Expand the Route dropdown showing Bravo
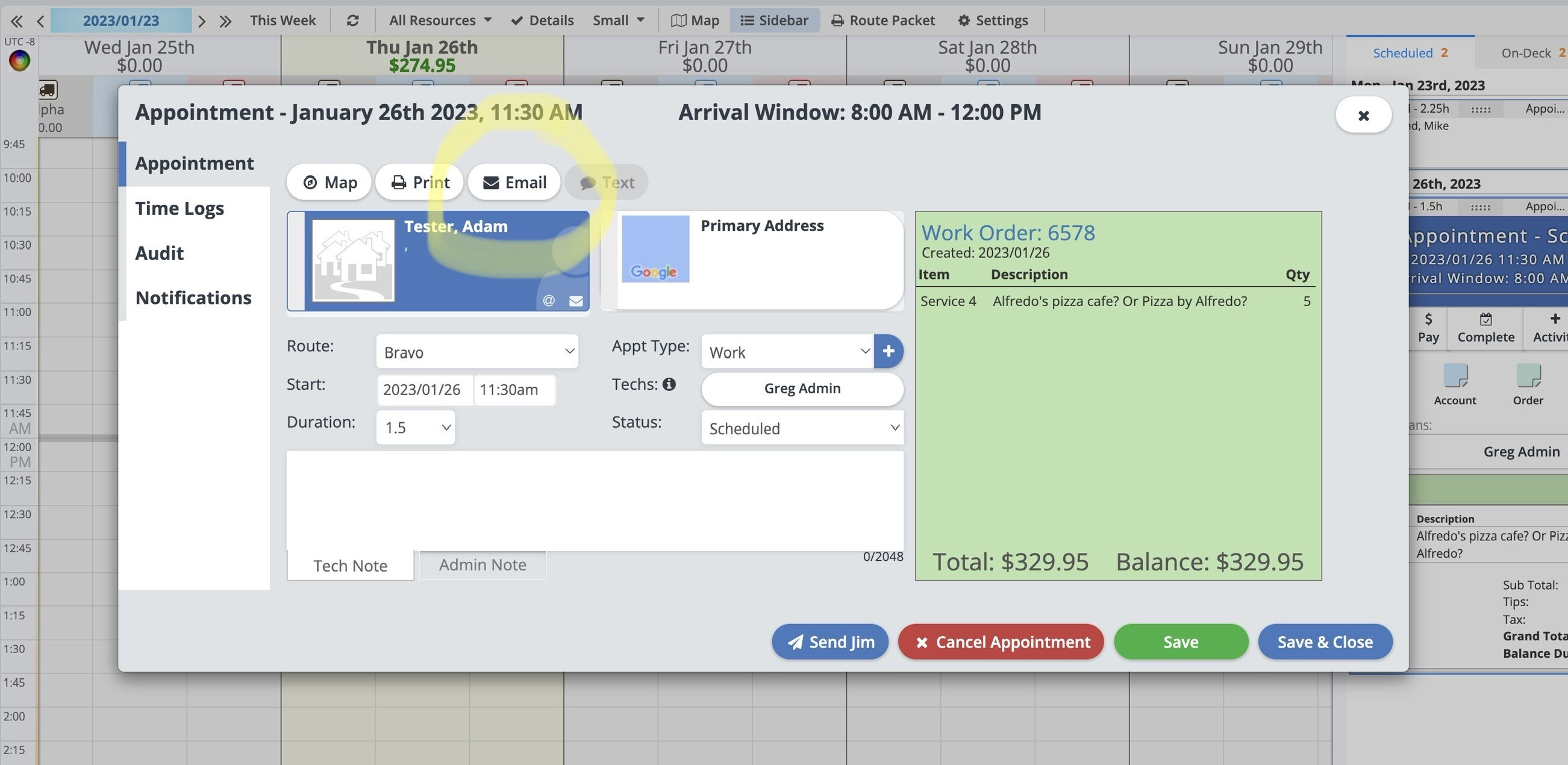This screenshot has height=765, width=1568. 477,352
